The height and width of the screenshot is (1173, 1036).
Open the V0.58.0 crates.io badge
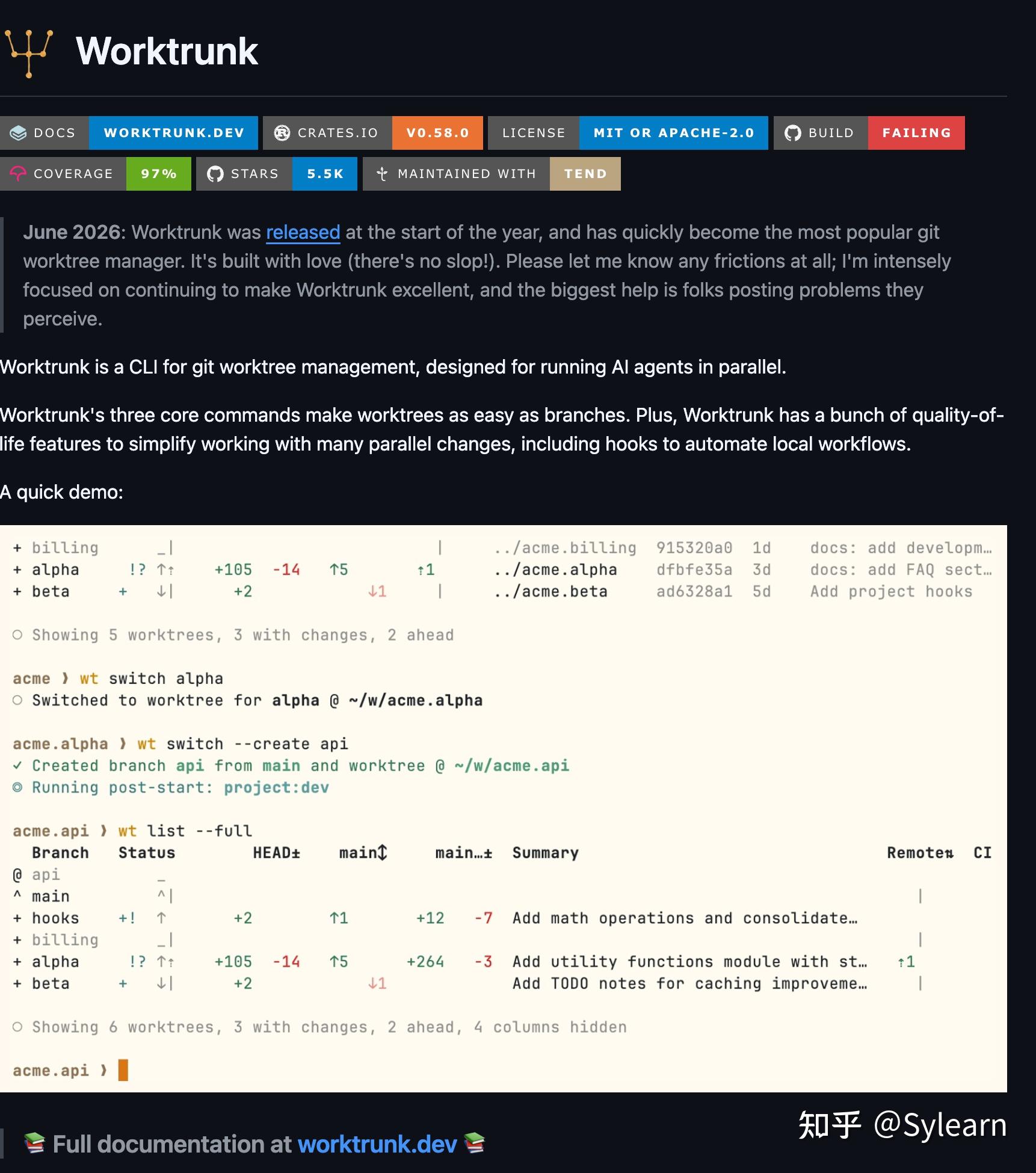(x=437, y=133)
